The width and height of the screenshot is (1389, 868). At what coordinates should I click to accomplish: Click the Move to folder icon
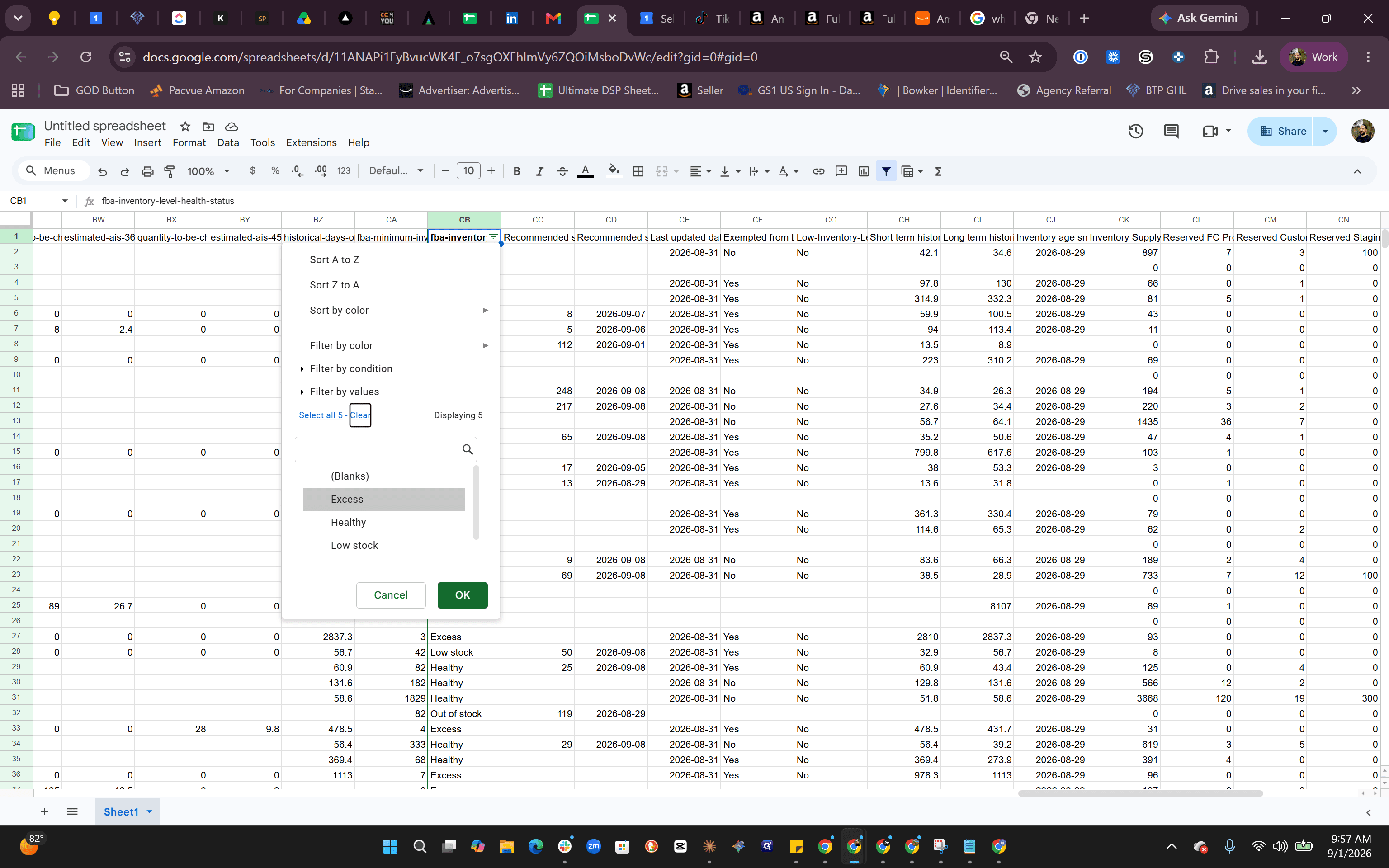(208, 126)
